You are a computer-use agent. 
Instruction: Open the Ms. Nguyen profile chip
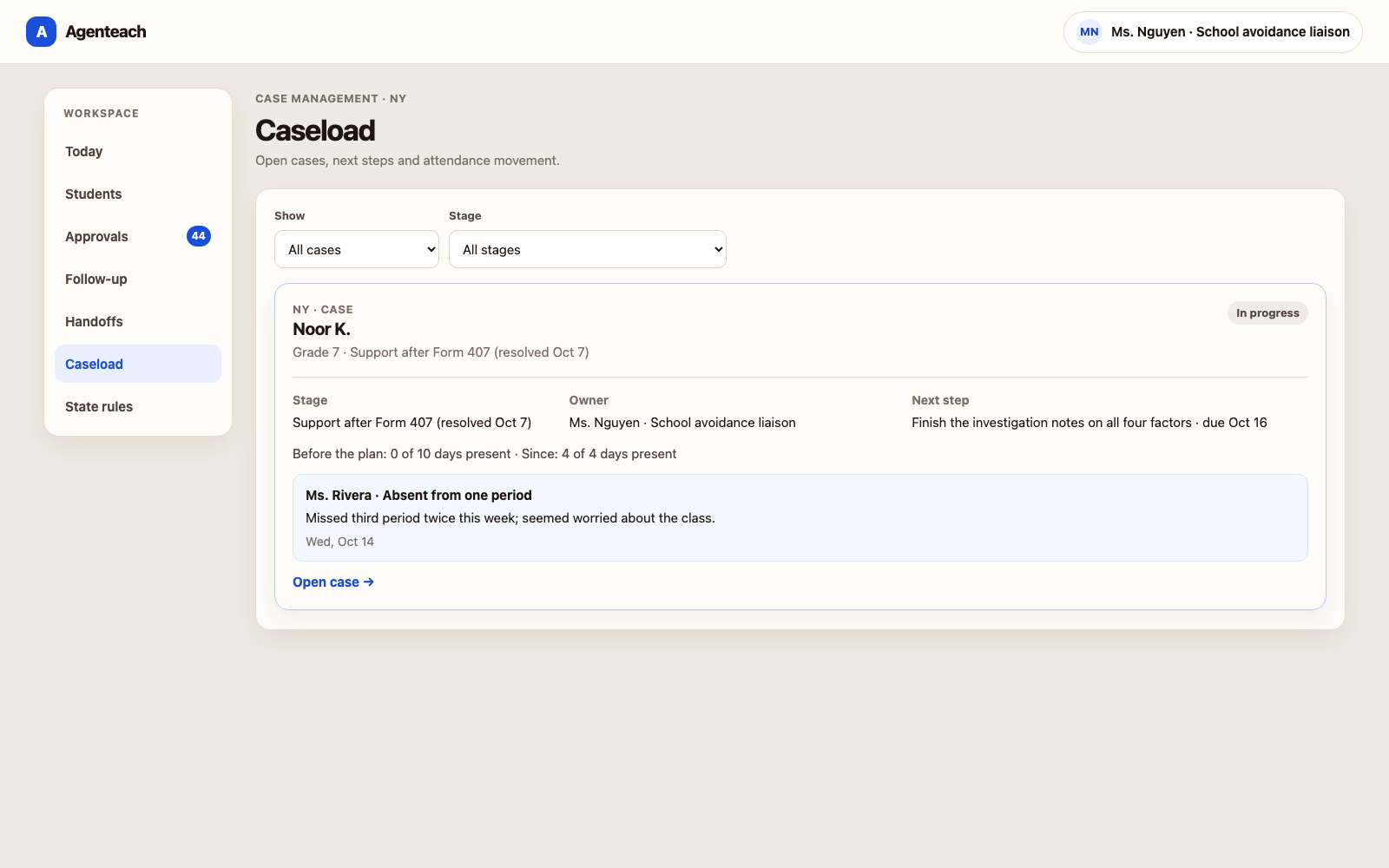click(1213, 32)
